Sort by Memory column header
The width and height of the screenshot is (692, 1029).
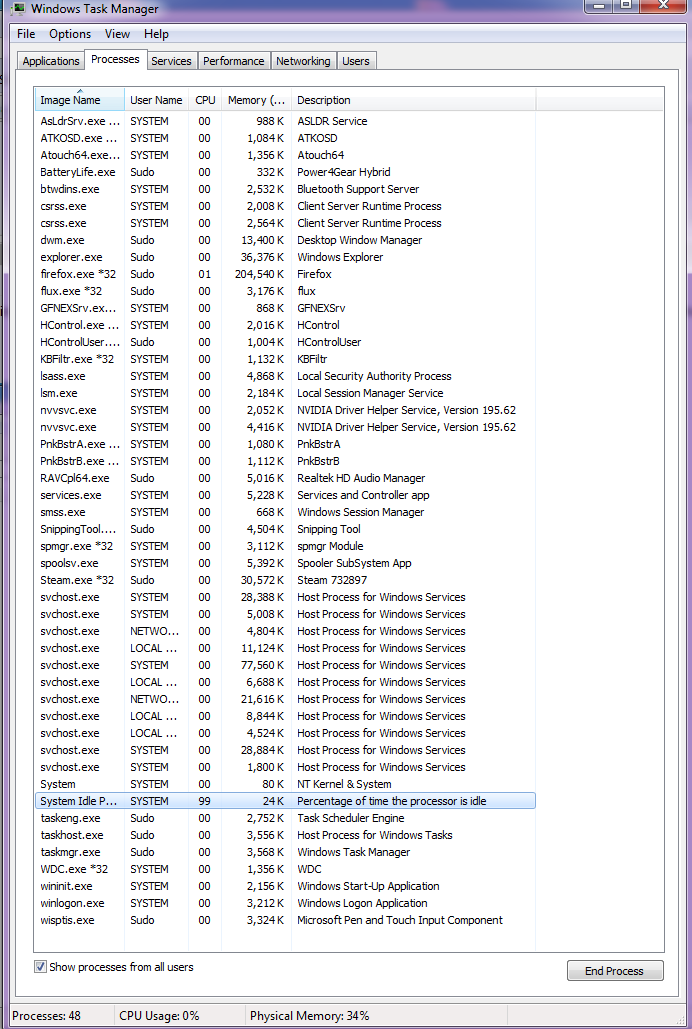click(256, 100)
